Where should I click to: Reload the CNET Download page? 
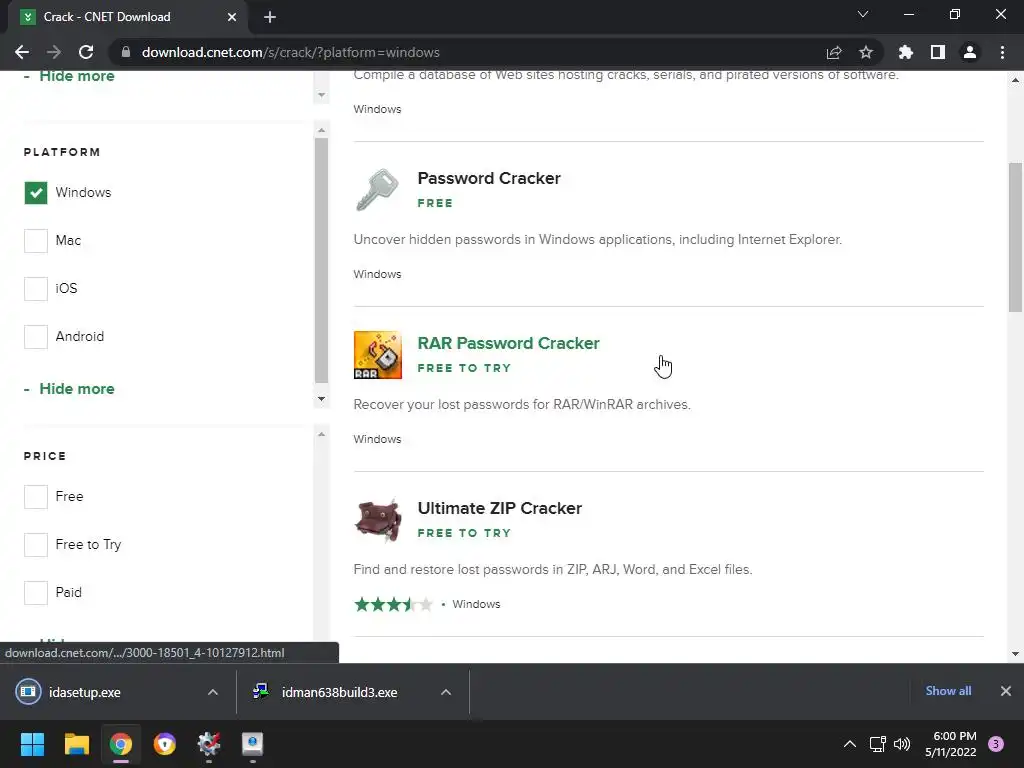click(x=86, y=52)
